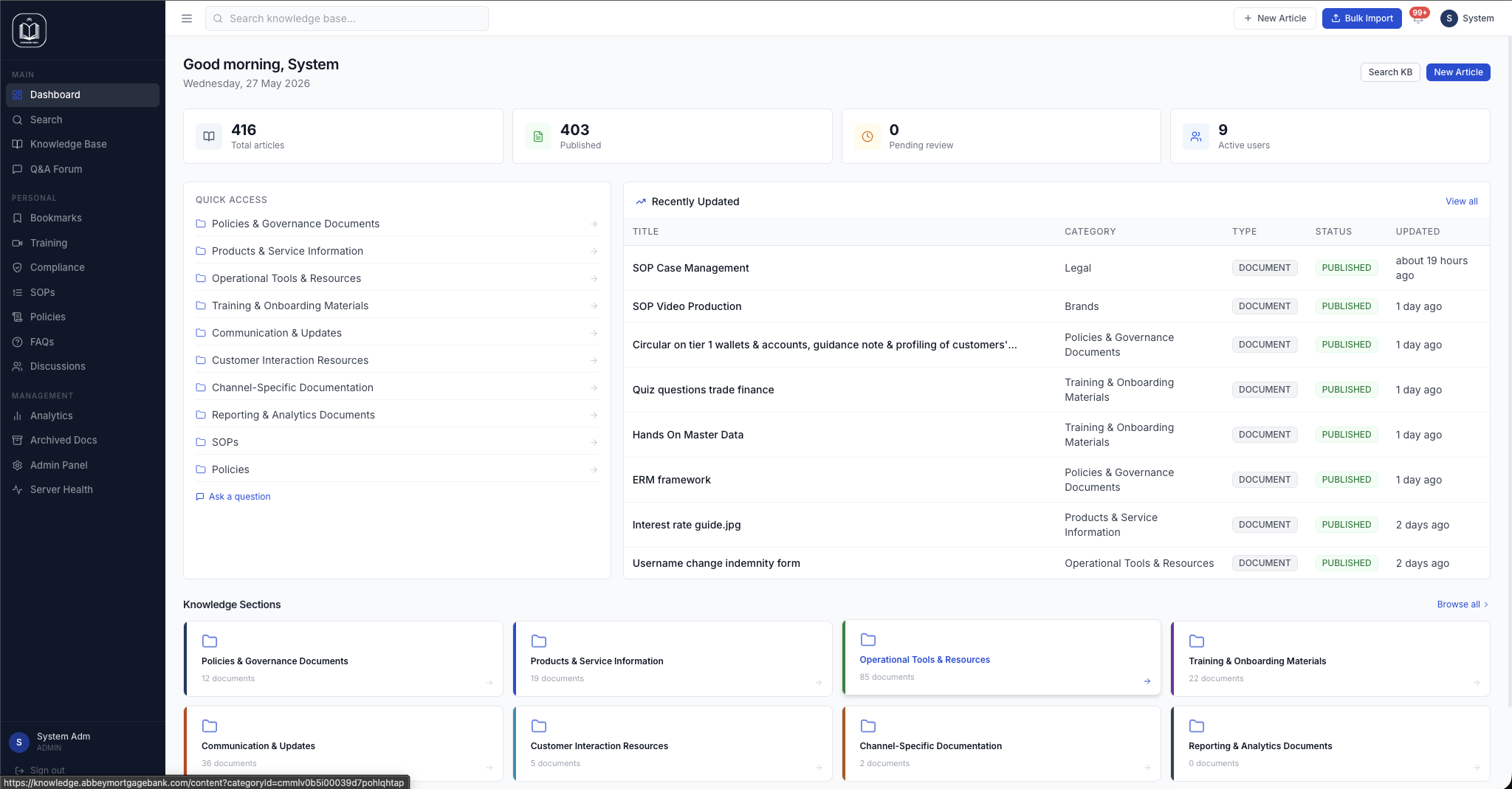Image resolution: width=1512 pixels, height=789 pixels.
Task: Open the Operational Tools & Resources section card arrow
Action: pos(1147,681)
